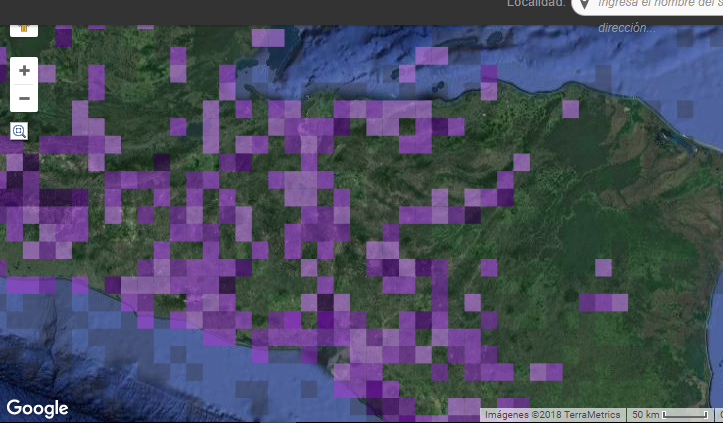Activate the magnifier zoom-to-area tool
The height and width of the screenshot is (423, 723).
(x=19, y=131)
